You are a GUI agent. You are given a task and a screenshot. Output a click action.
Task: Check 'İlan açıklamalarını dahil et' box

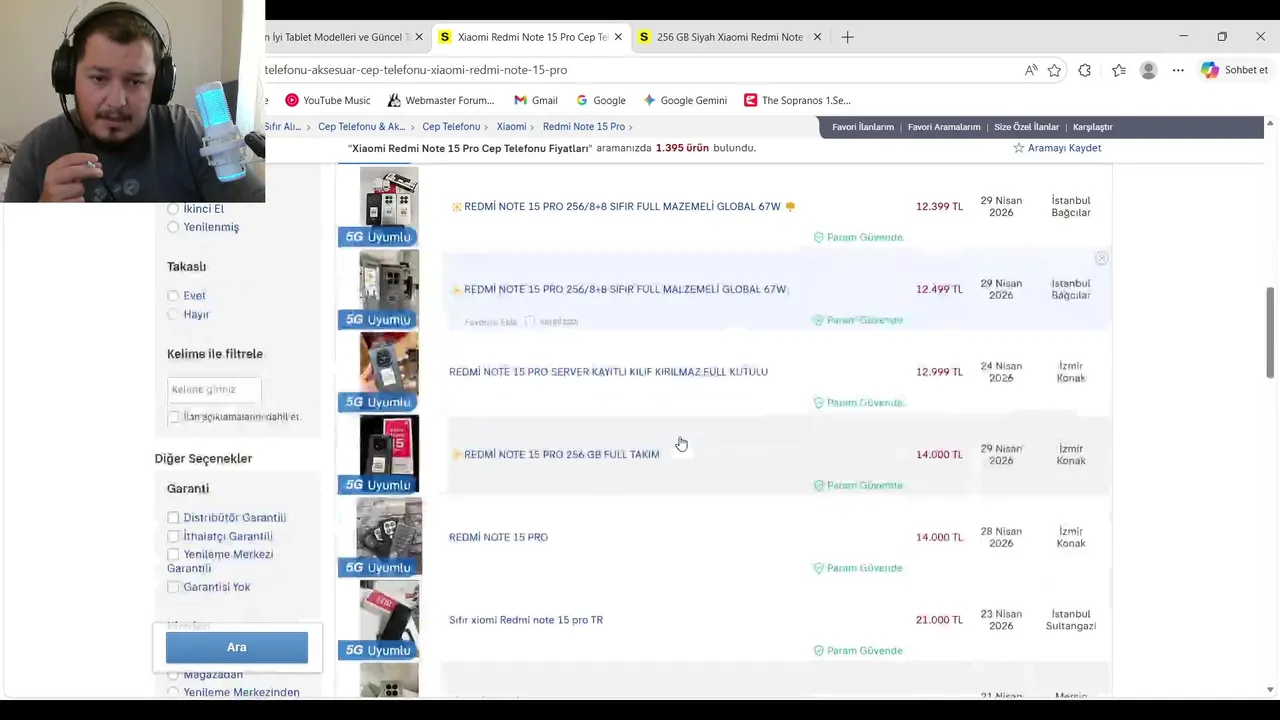point(173,417)
